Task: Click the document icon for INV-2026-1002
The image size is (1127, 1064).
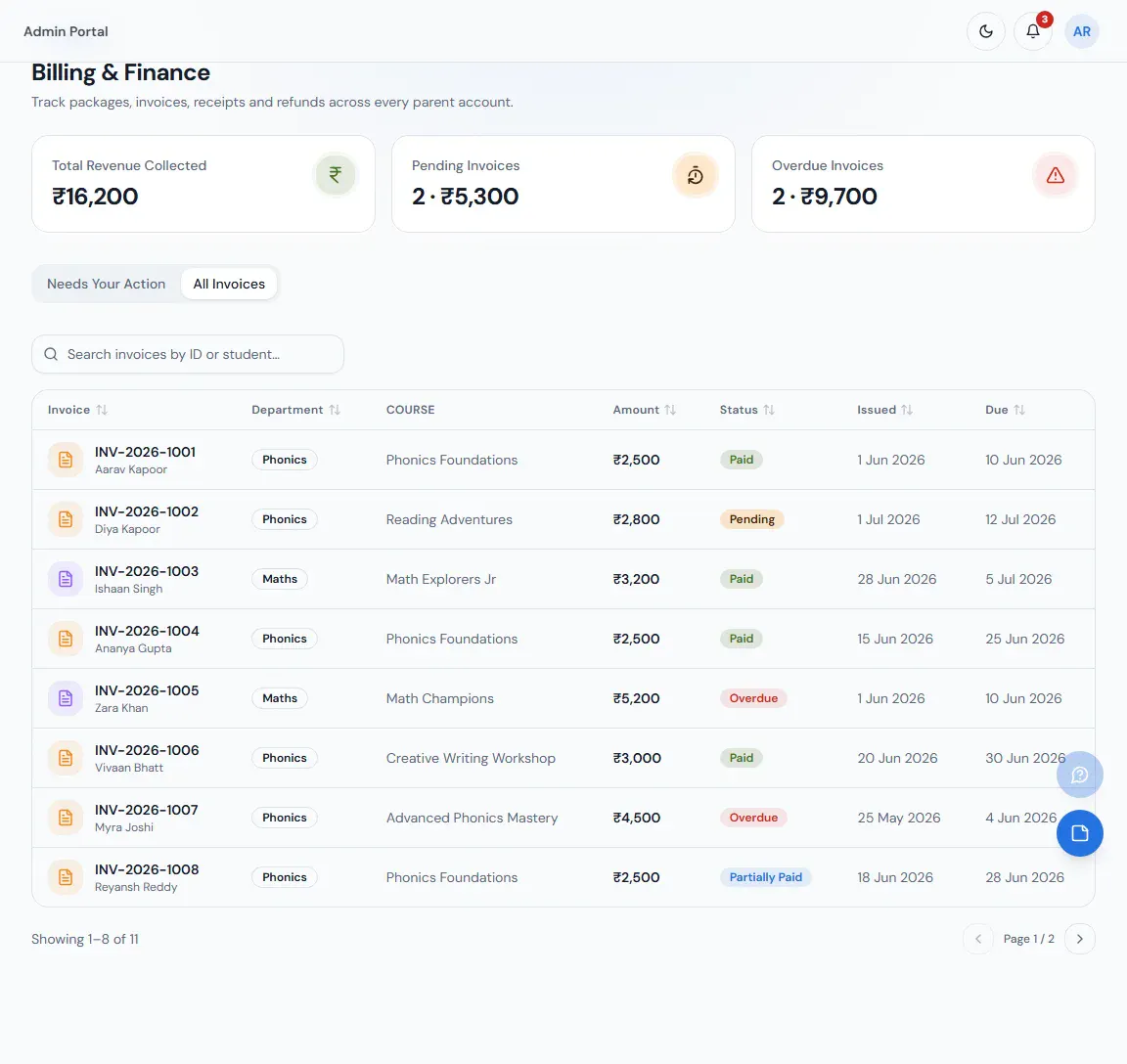Action: (66, 519)
